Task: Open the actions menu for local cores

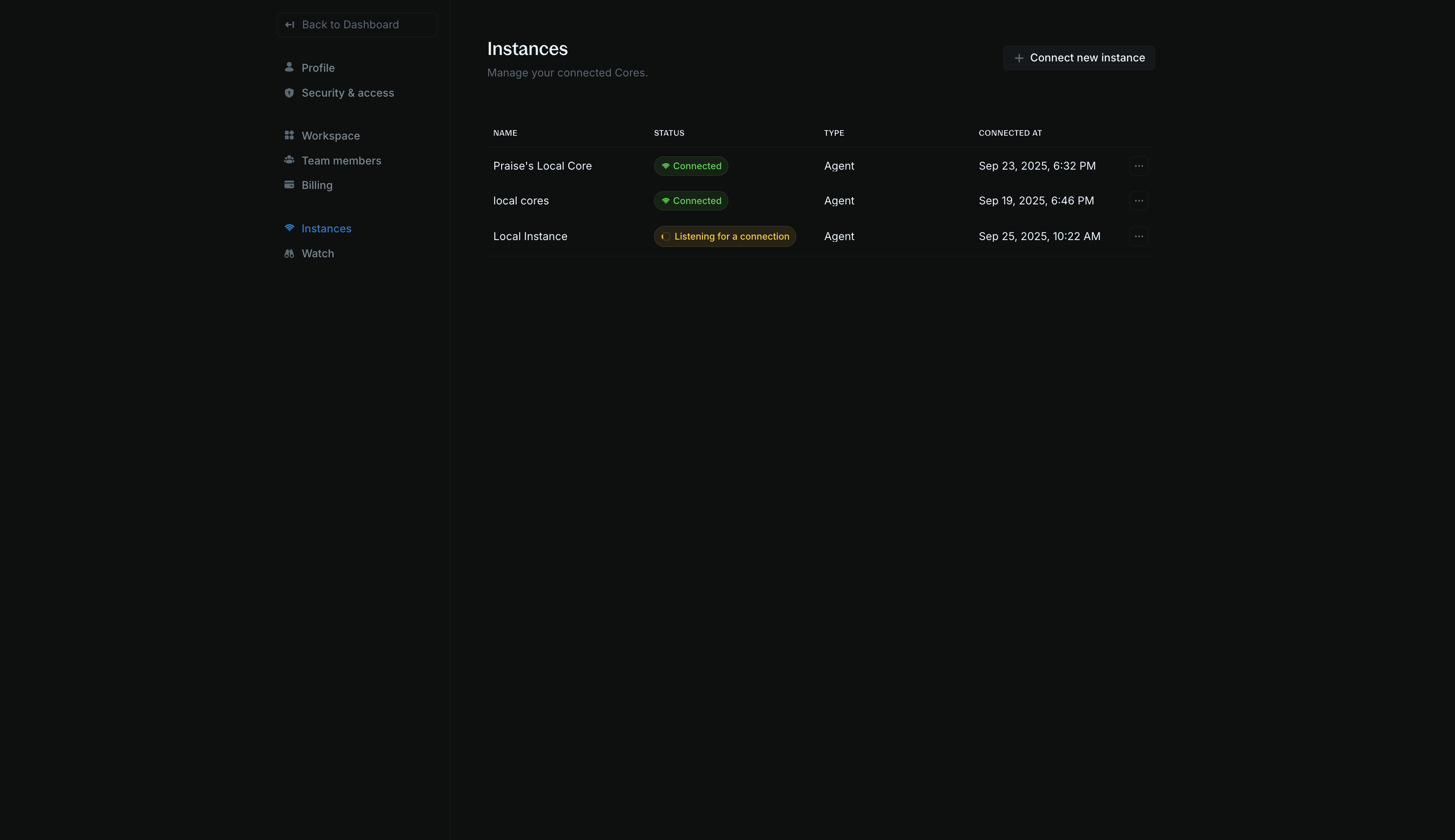Action: 1139,201
